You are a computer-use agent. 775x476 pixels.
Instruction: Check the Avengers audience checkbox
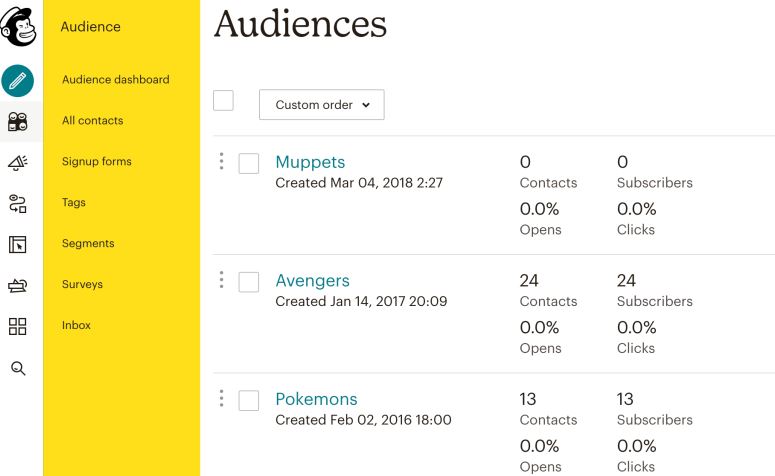pyautogui.click(x=249, y=282)
